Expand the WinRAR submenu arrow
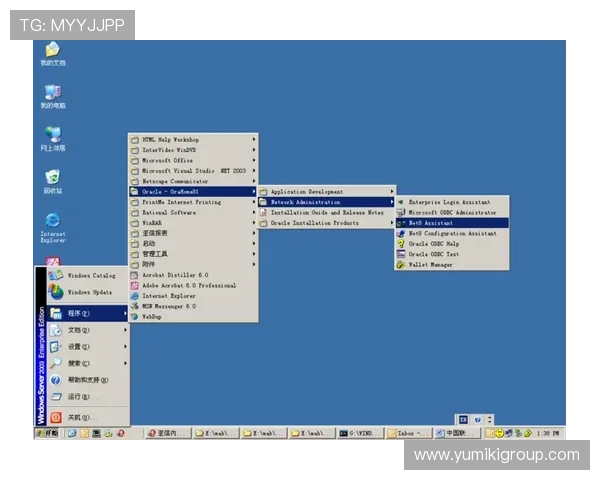This screenshot has width=600, height=480. pyautogui.click(x=254, y=223)
